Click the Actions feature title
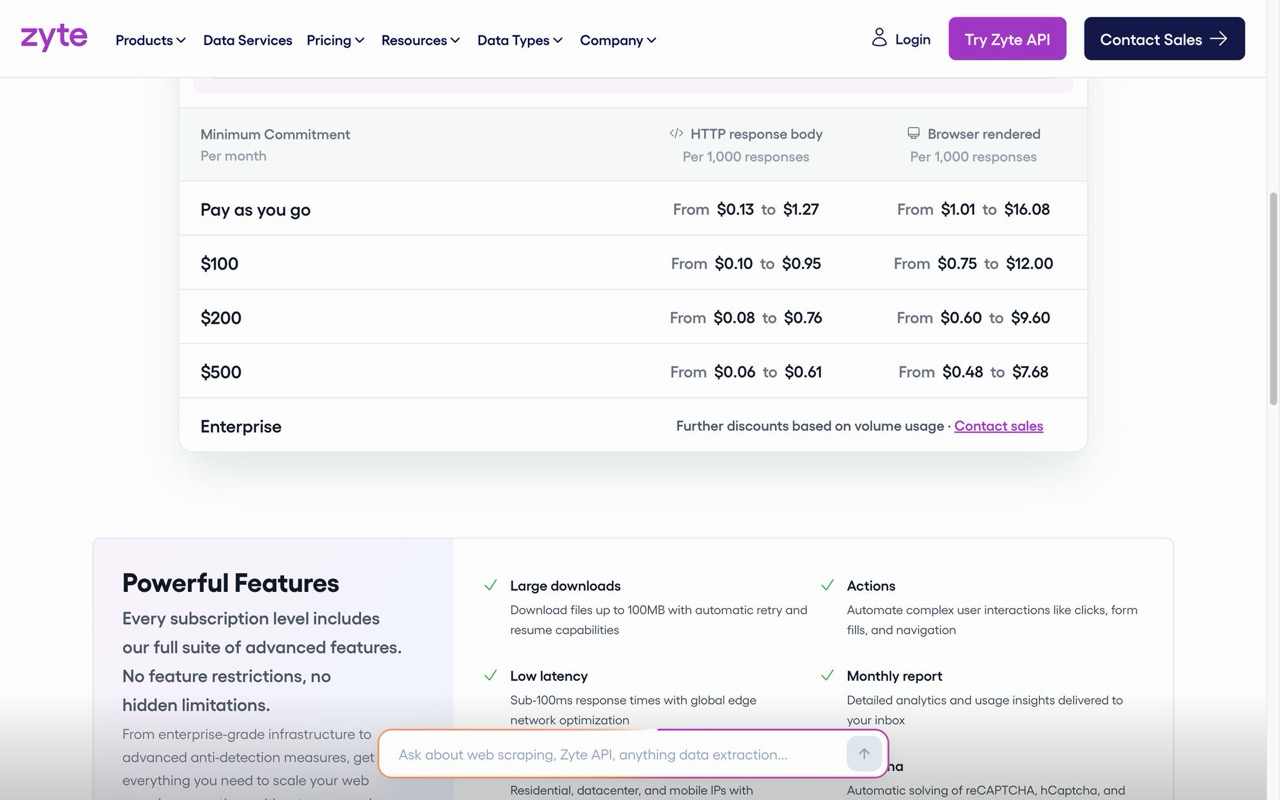The image size is (1280, 800). click(871, 586)
